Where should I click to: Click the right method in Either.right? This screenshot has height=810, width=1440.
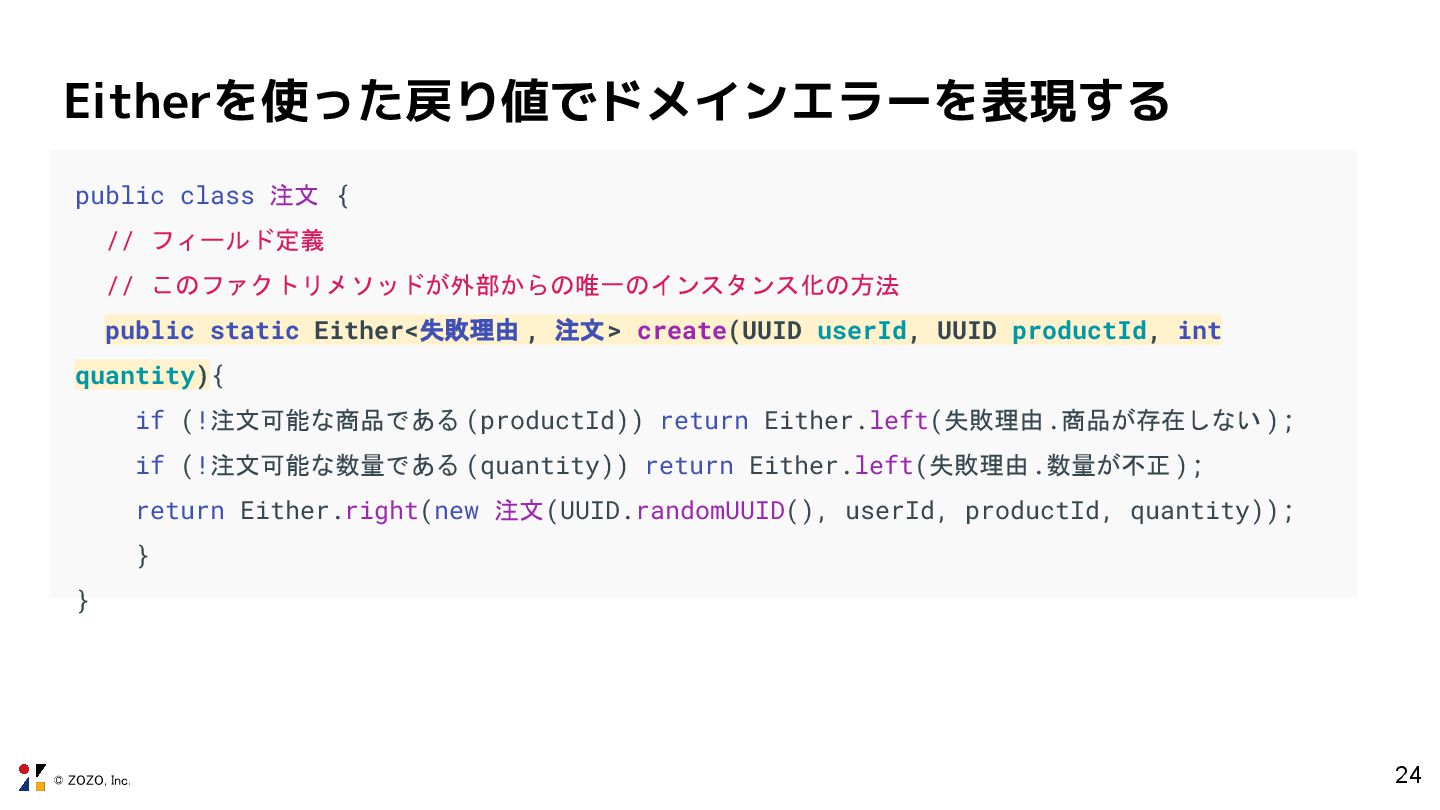tap(382, 511)
